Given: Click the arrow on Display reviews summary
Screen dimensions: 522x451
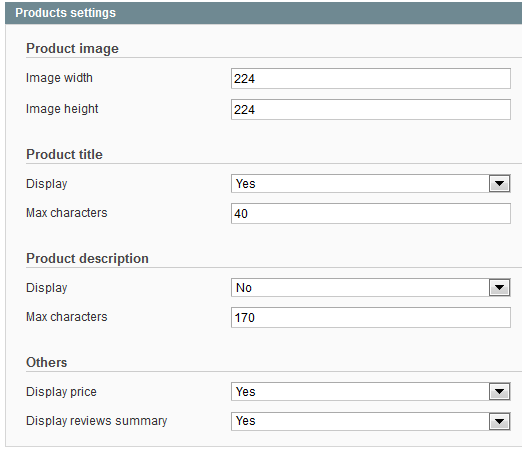Looking at the screenshot, I should tap(499, 421).
